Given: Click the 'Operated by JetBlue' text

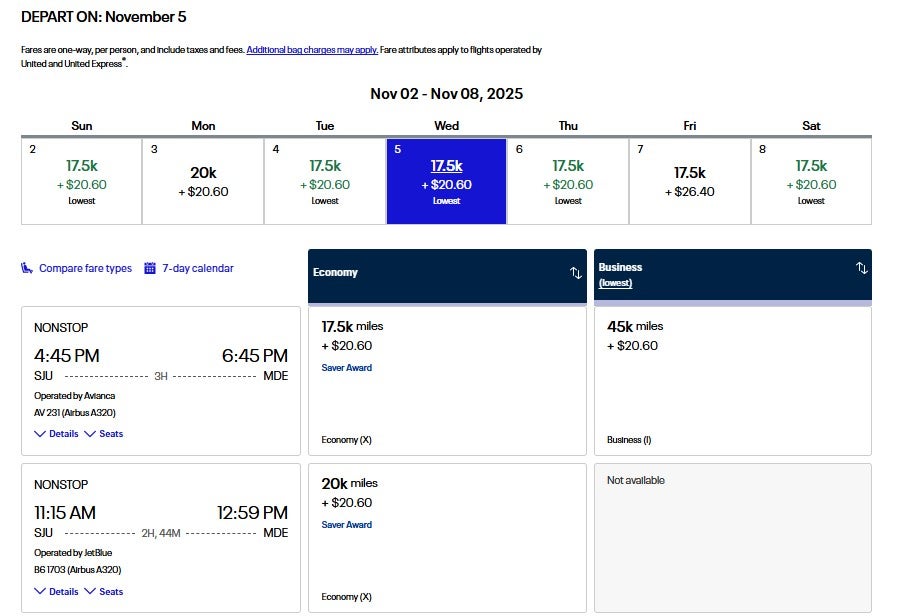Looking at the screenshot, I should [x=73, y=553].
